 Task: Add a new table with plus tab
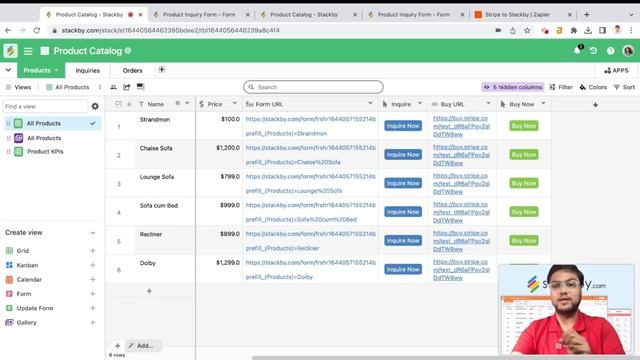(x=162, y=69)
